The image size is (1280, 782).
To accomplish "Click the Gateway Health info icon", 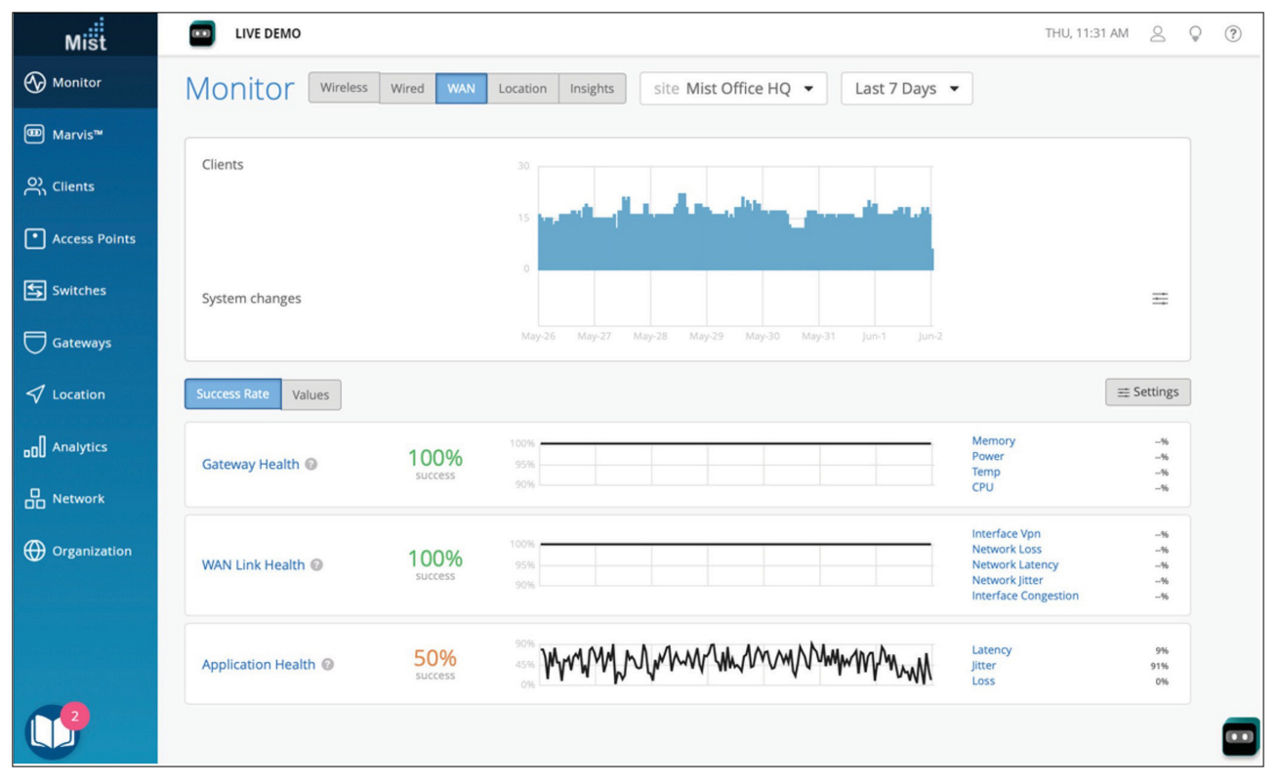I will [311, 465].
